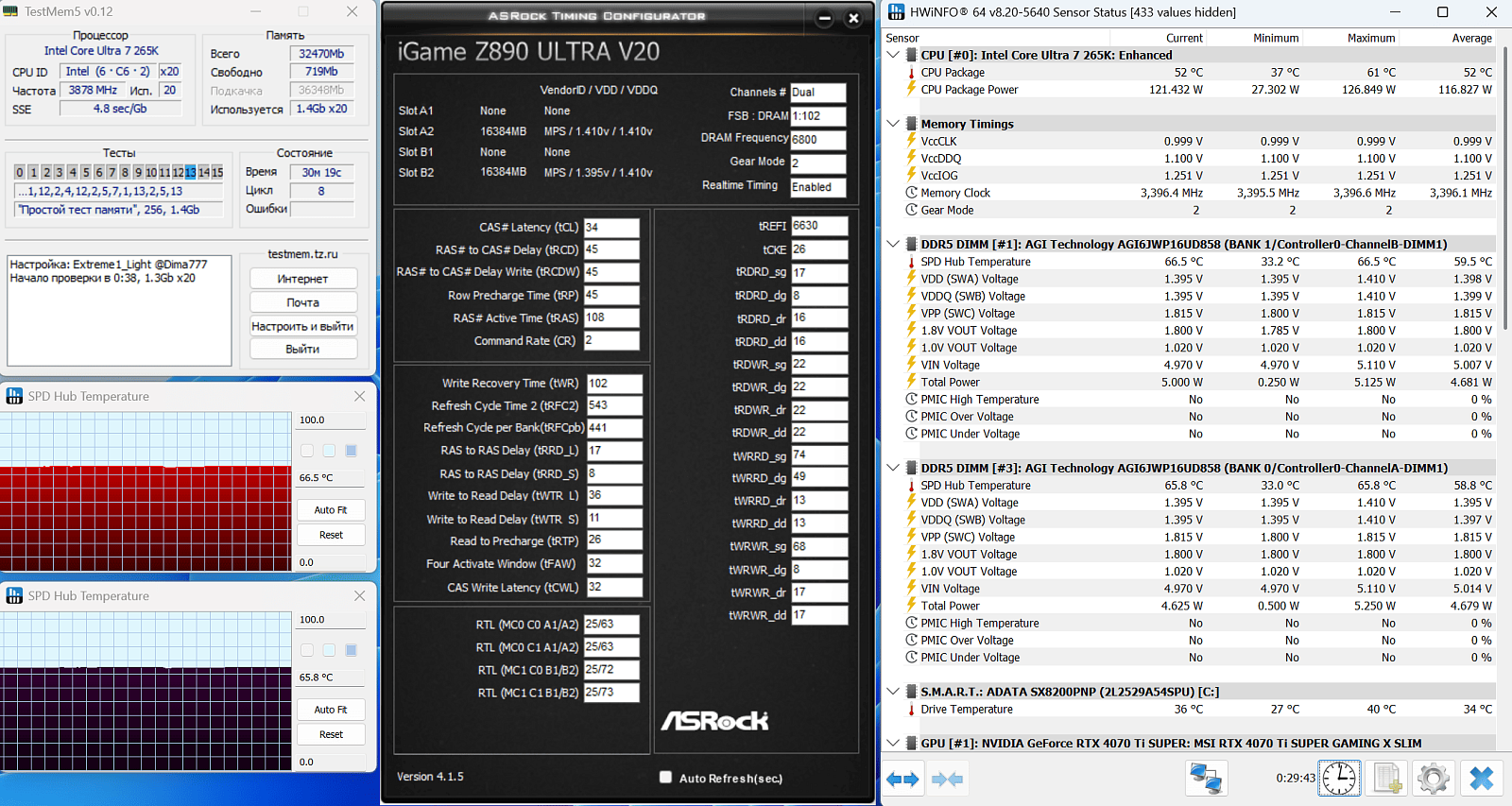The width and height of the screenshot is (1512, 806).
Task: Close the 65.8 °C SPD Hub Temperature window
Action: [x=359, y=595]
